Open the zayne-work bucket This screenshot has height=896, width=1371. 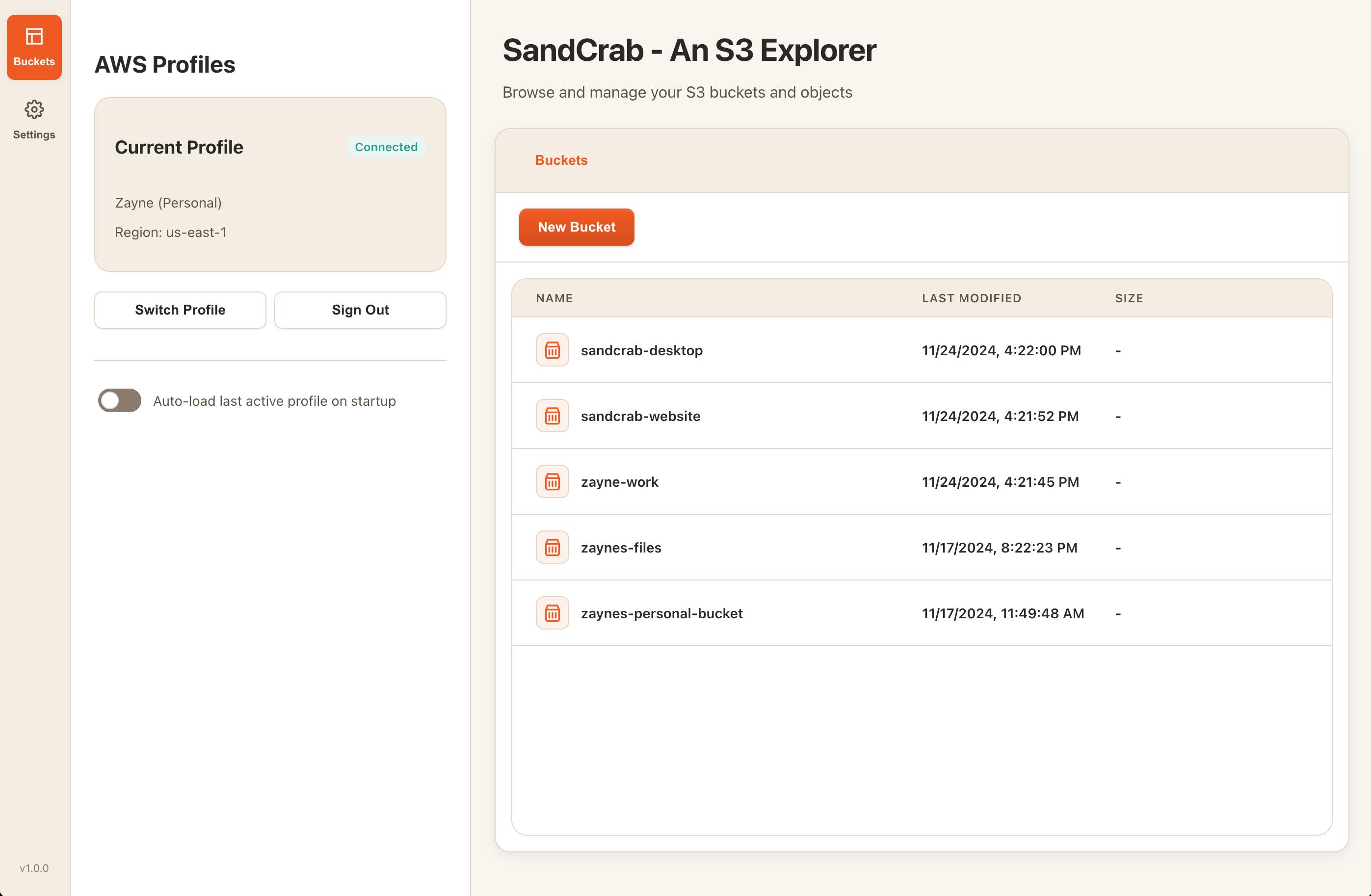[x=619, y=482]
